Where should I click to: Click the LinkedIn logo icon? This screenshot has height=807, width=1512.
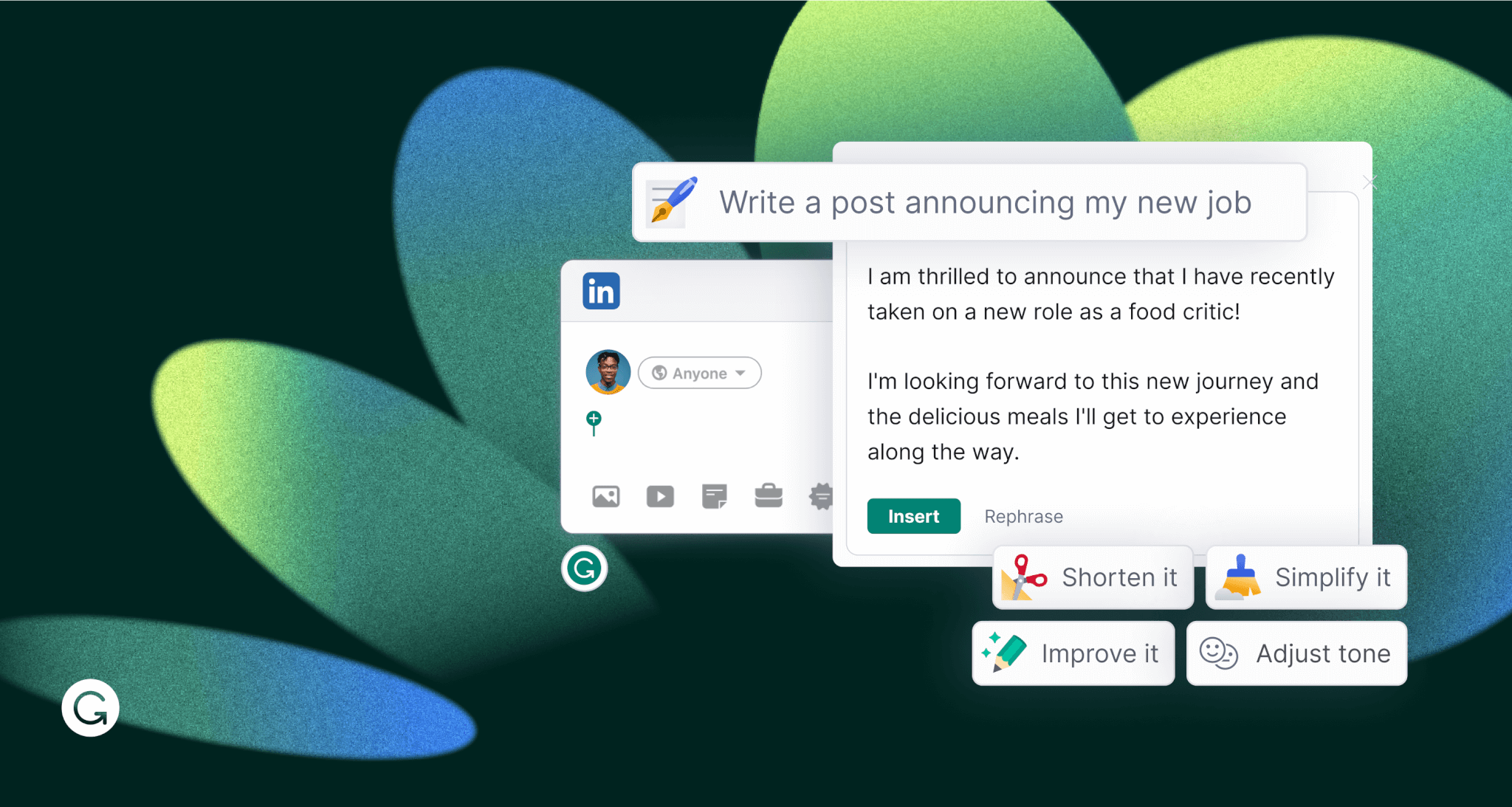coord(602,291)
